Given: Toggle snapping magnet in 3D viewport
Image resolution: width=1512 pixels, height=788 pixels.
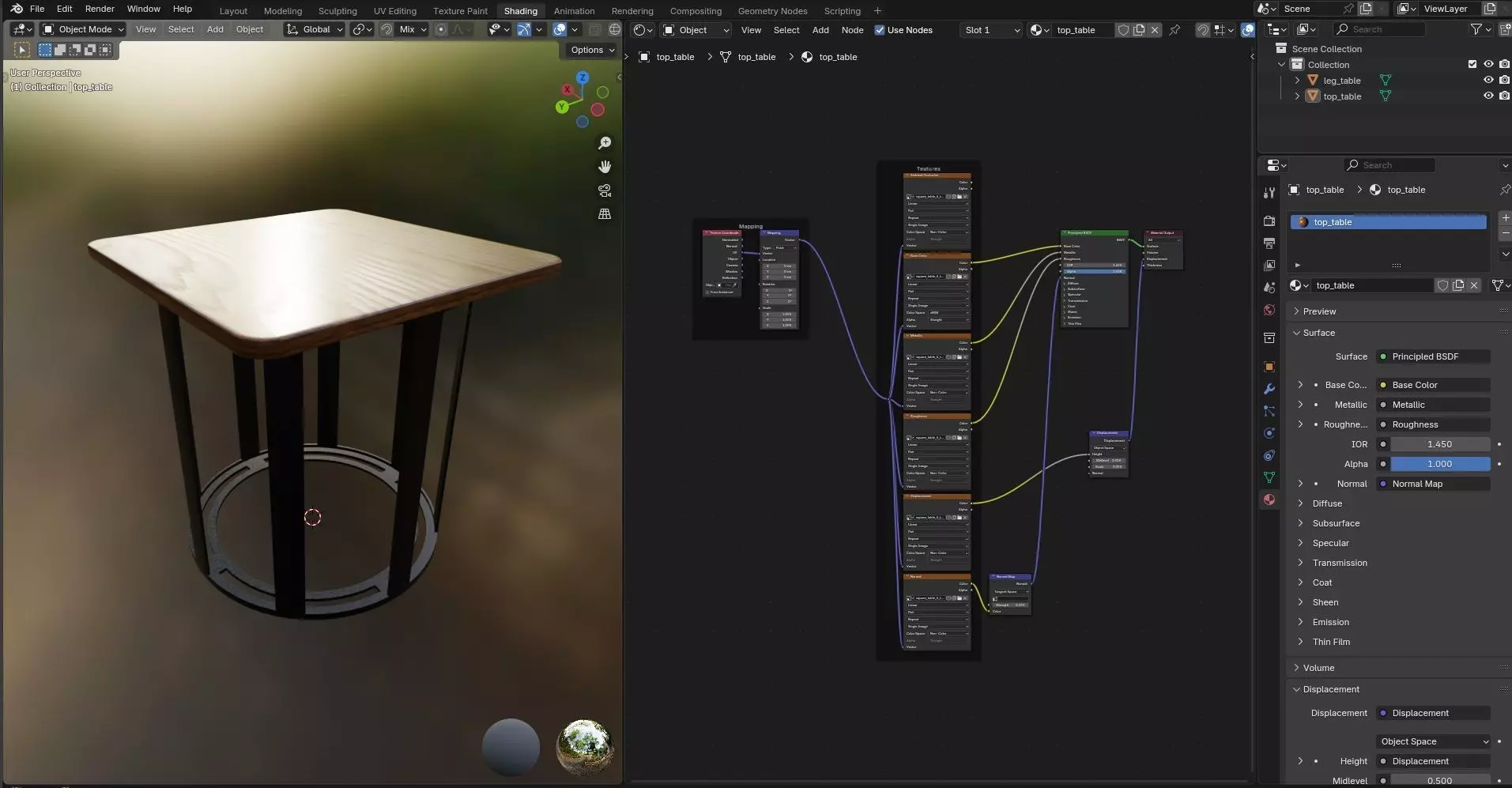Looking at the screenshot, I should pyautogui.click(x=386, y=29).
